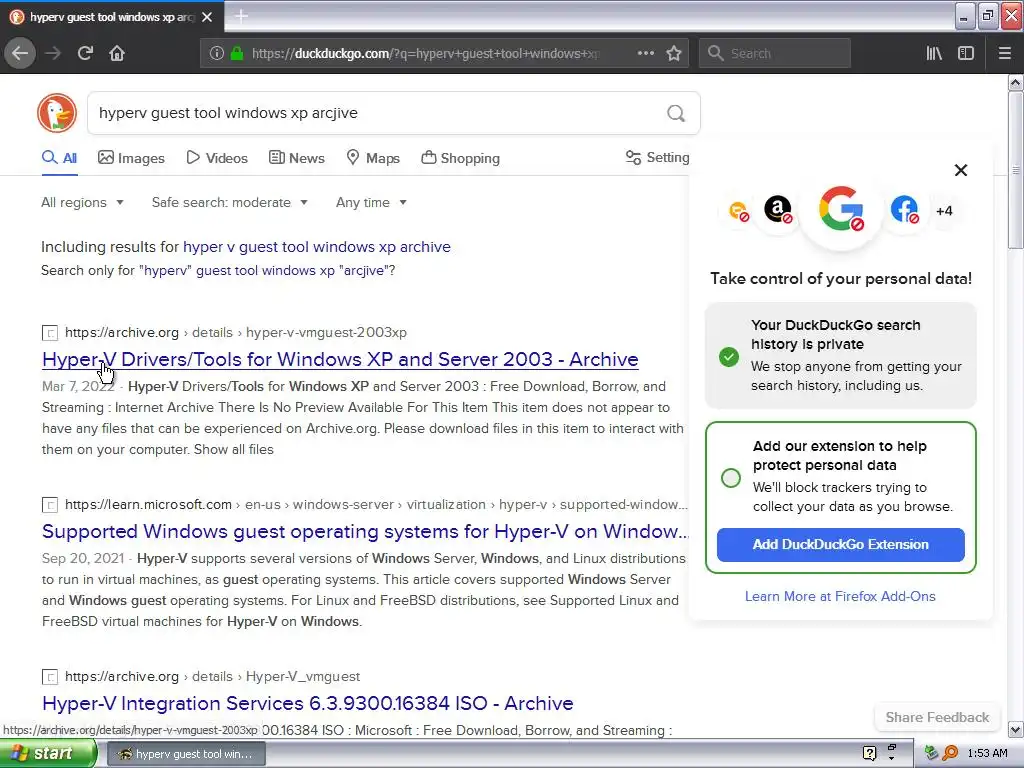Open a new tab with plus button
The height and width of the screenshot is (768, 1024).
pos(241,16)
